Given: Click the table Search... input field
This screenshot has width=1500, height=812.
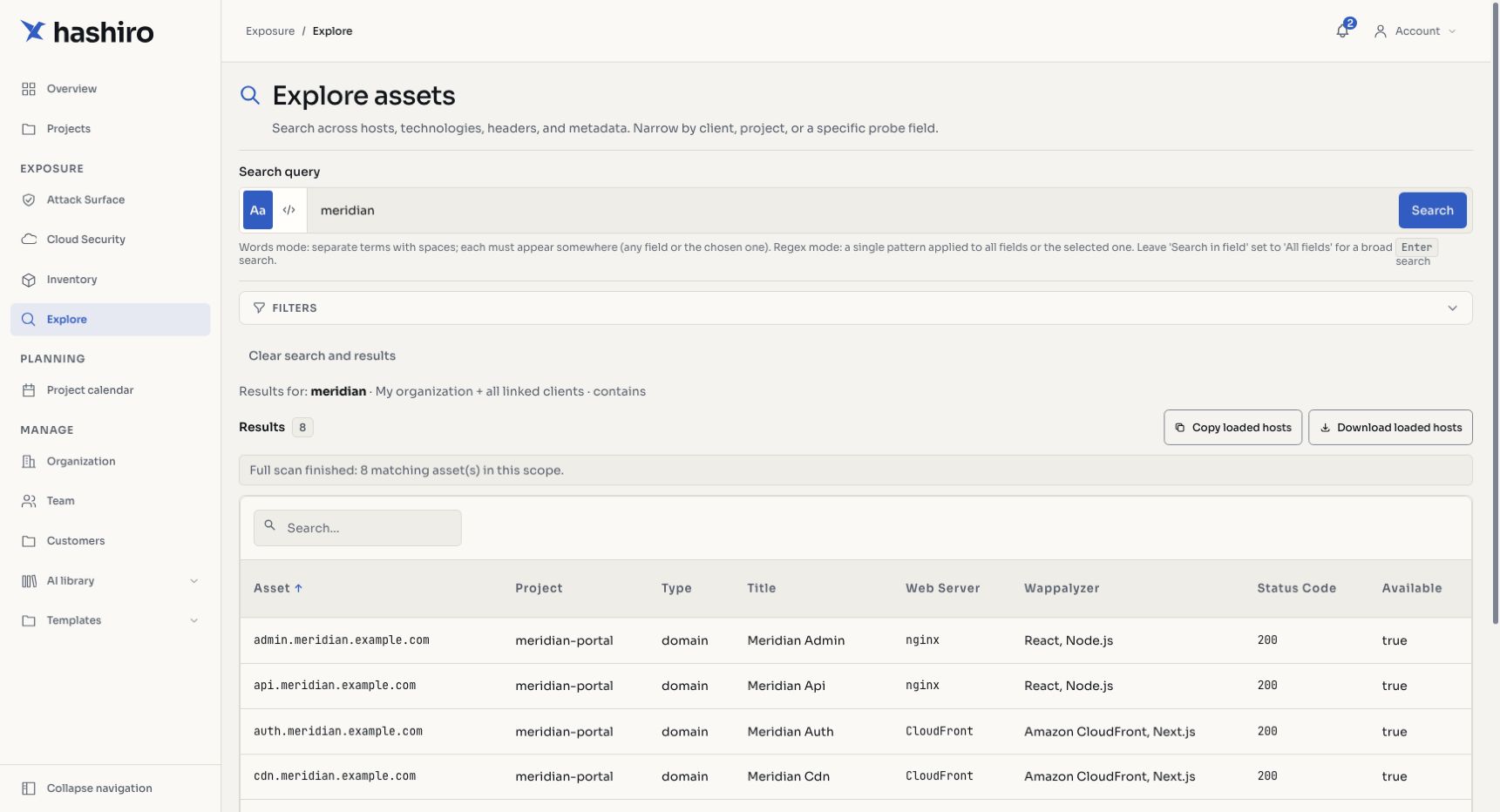Looking at the screenshot, I should pos(357,528).
